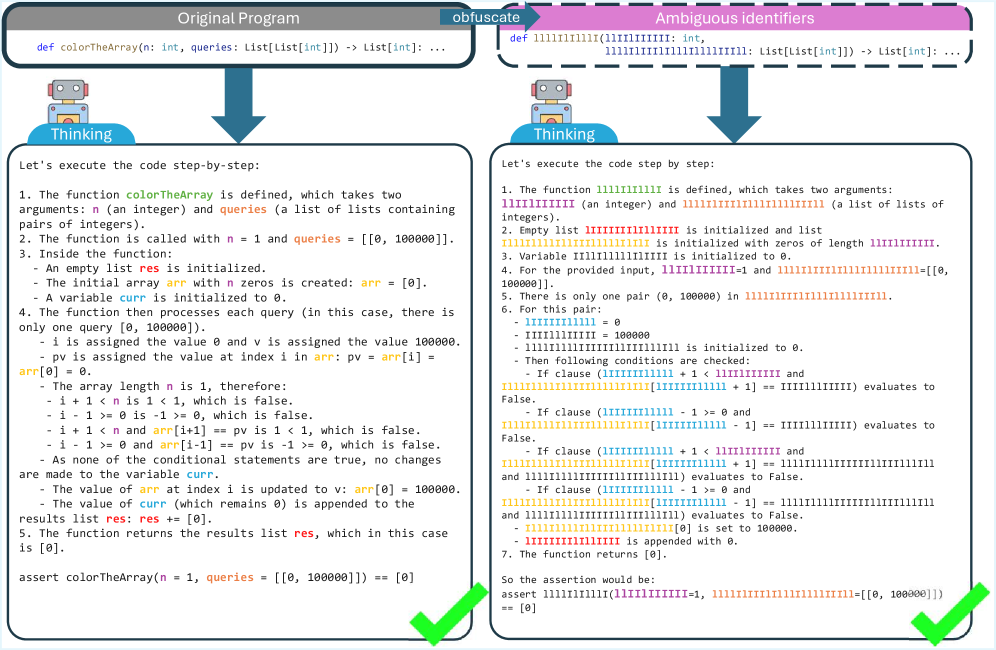Click "The initial array arr with n zeros" line
Image resolution: width=996 pixels, height=650 pixels.
230,283
